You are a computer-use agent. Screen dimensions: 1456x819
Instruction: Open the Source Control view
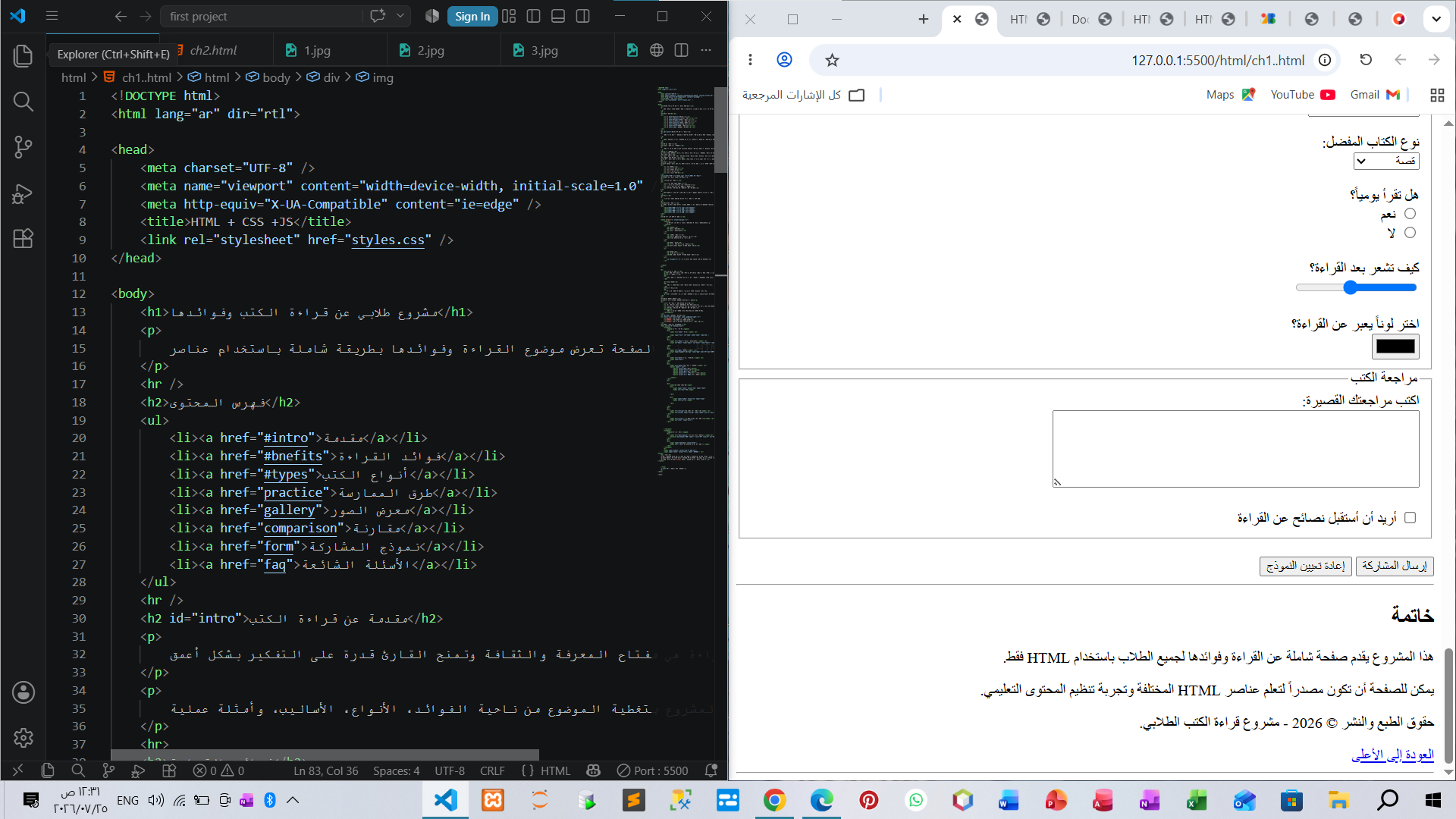click(x=23, y=147)
